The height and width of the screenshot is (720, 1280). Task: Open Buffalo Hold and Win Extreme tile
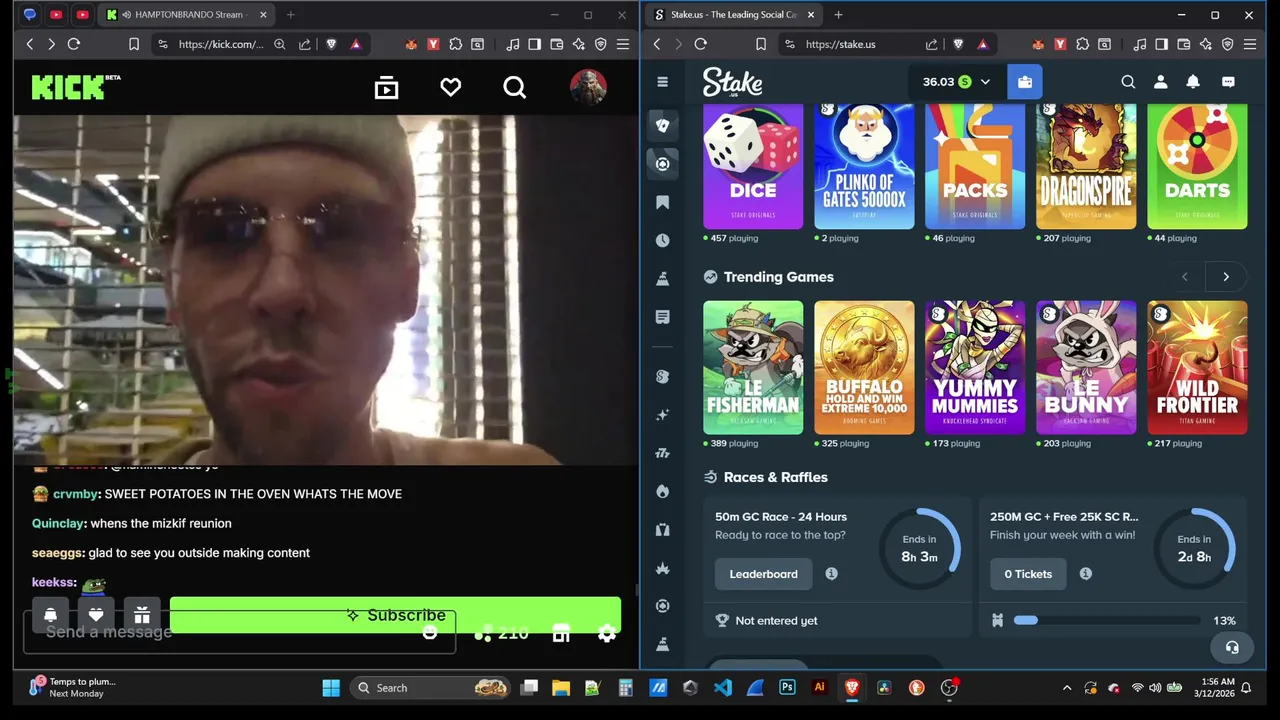(864, 367)
